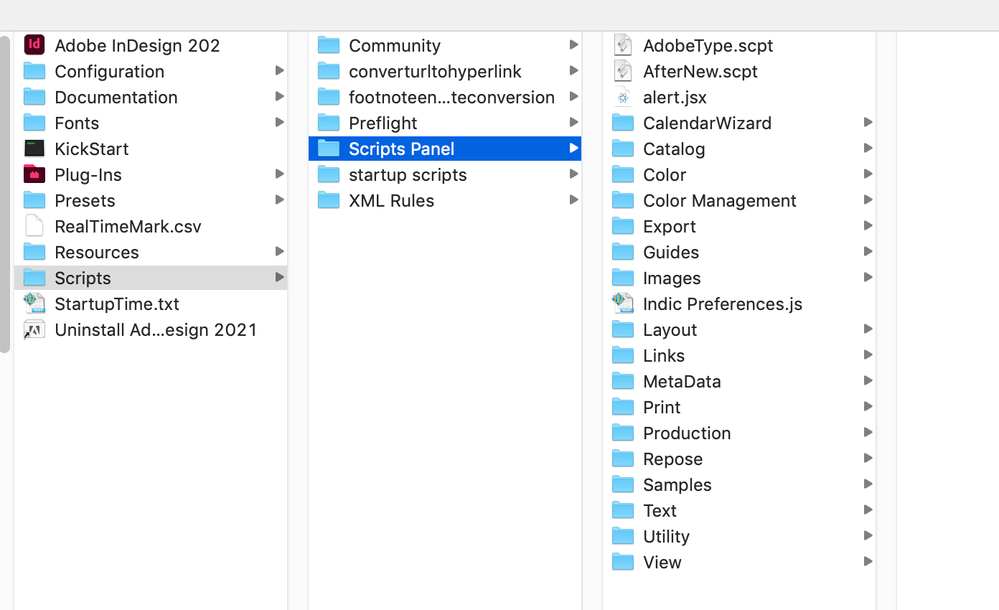Viewport: 999px width, 610px height.
Task: Select the alert.jsx file name
Action: [x=675, y=97]
